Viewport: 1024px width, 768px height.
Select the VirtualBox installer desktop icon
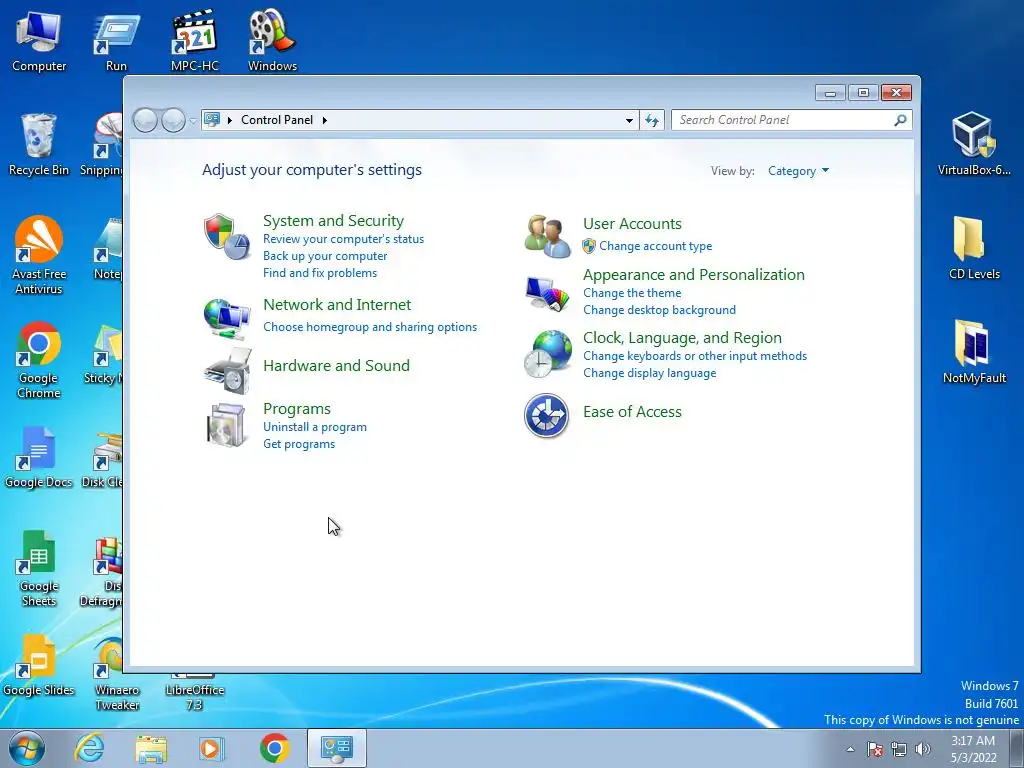coord(974,144)
